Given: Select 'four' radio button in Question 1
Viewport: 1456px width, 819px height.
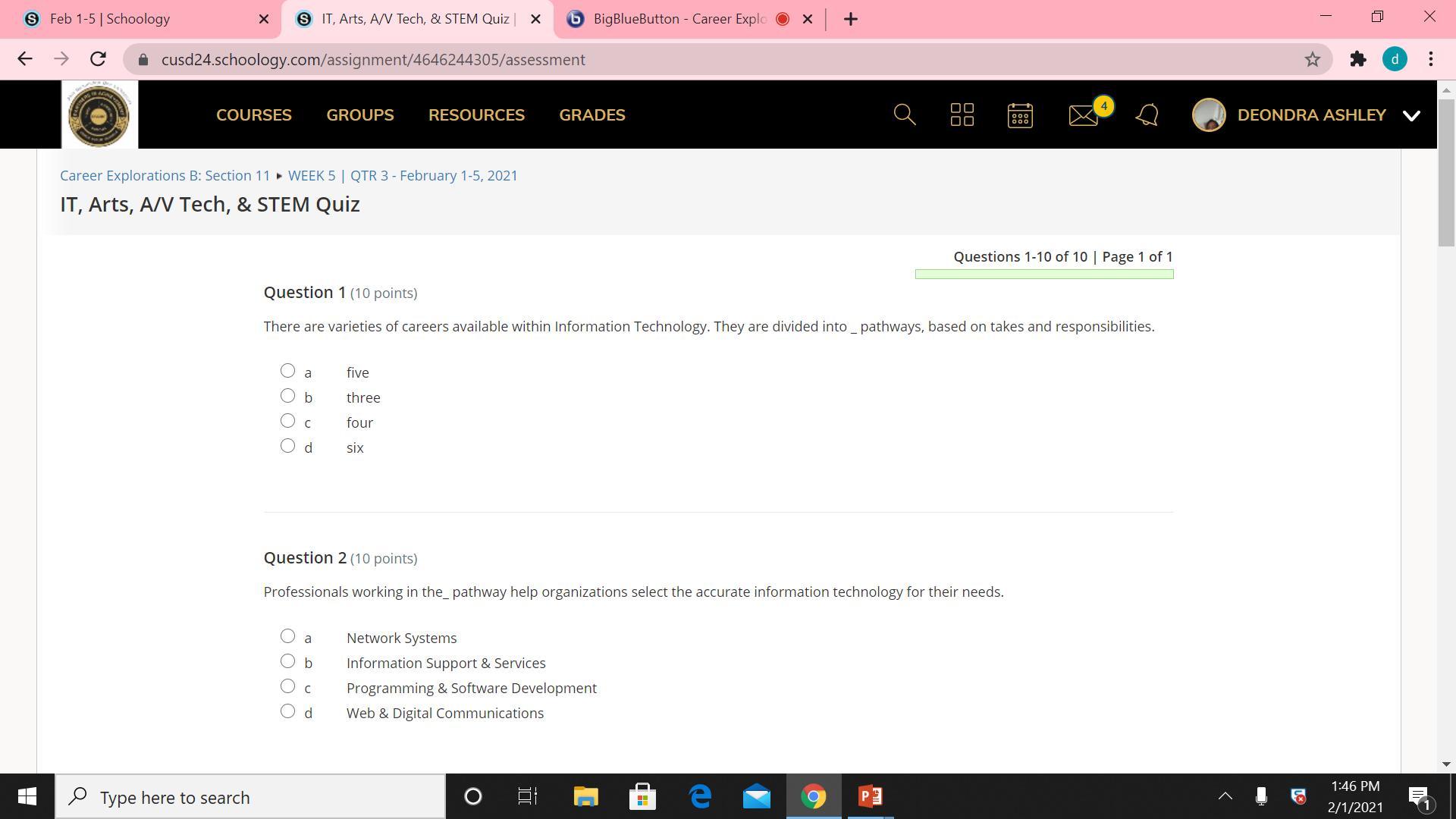Looking at the screenshot, I should click(287, 421).
